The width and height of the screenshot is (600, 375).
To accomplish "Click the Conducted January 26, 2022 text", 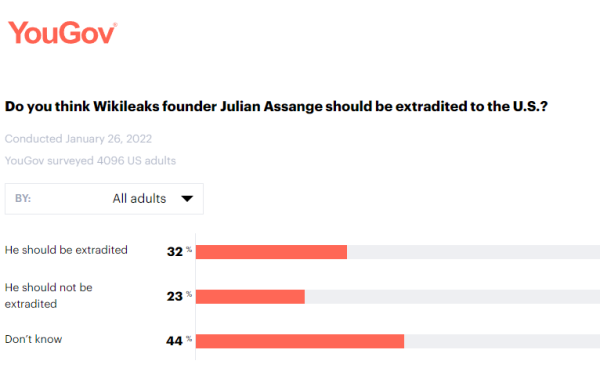I will coord(78,139).
